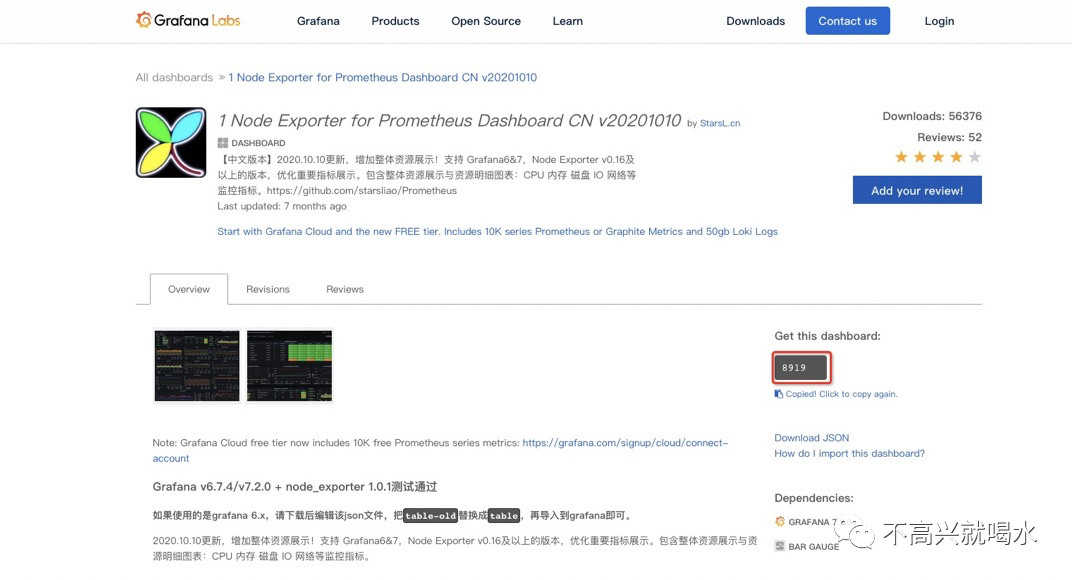Click Copied! Click to copy again
This screenshot has height=580, width=1072.
(841, 394)
